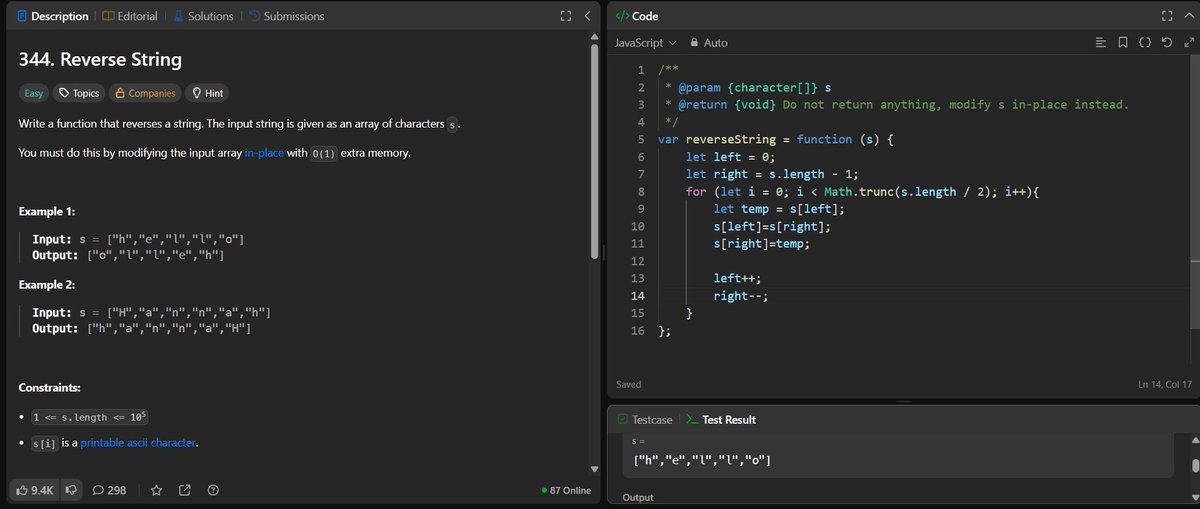The image size is (1200, 509).
Task: Switch to the Submissions tab
Action: [x=285, y=16]
